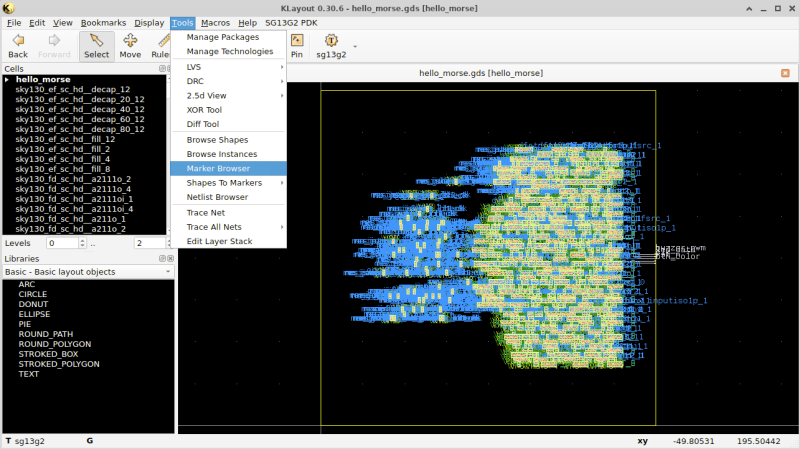Activate the Select tool

[96, 46]
